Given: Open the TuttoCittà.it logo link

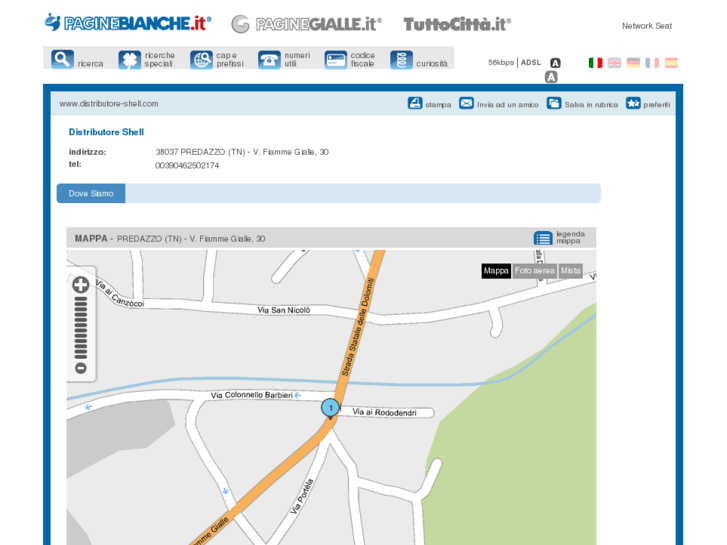Looking at the screenshot, I should (457, 24).
